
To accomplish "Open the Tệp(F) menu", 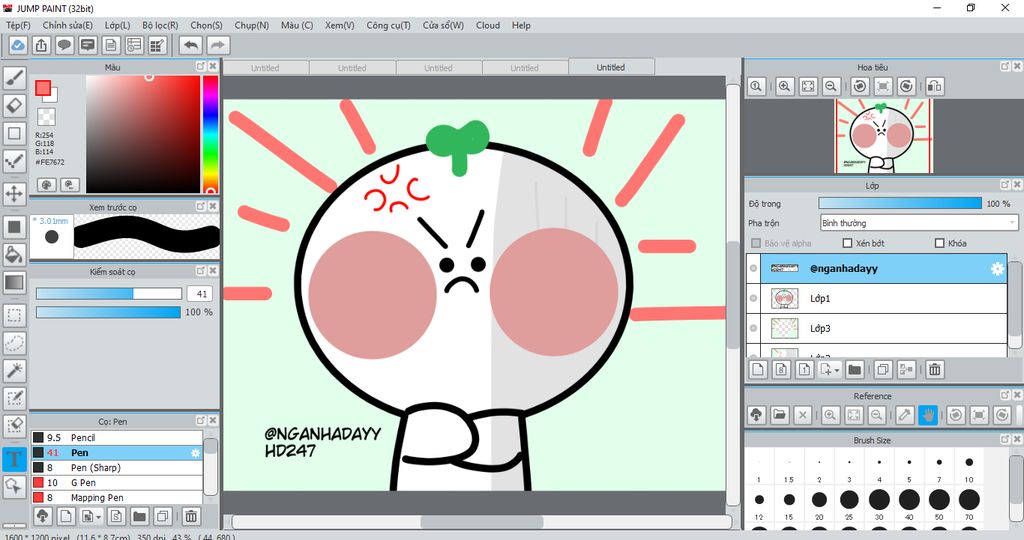I will pos(18,25).
